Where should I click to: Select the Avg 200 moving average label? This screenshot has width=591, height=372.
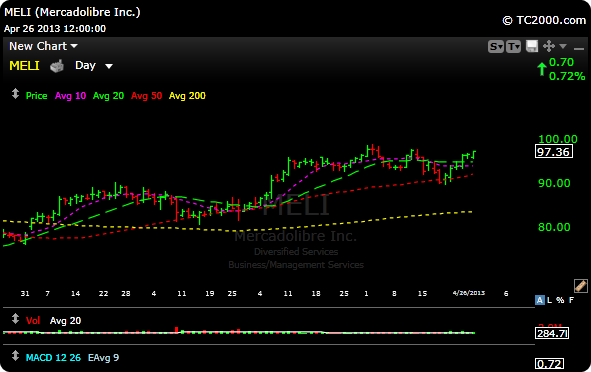(x=187, y=96)
